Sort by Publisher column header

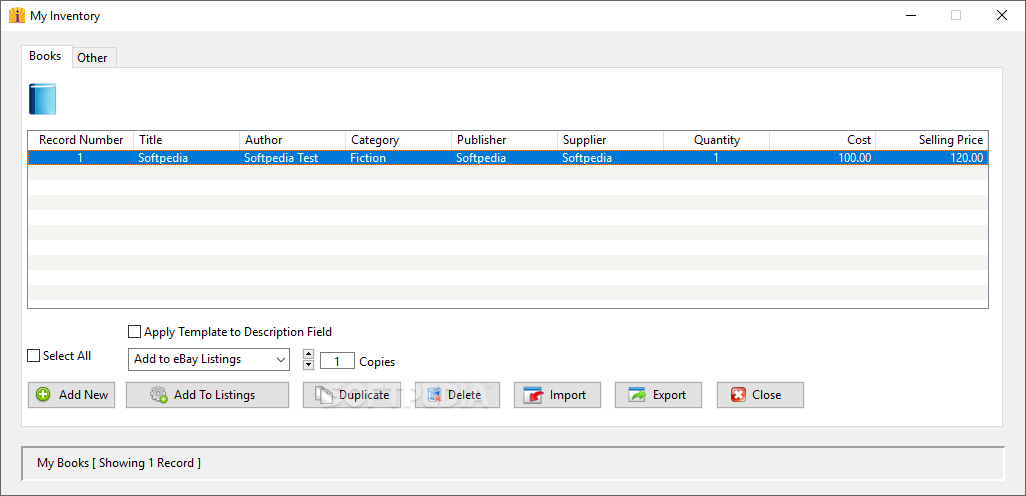505,140
